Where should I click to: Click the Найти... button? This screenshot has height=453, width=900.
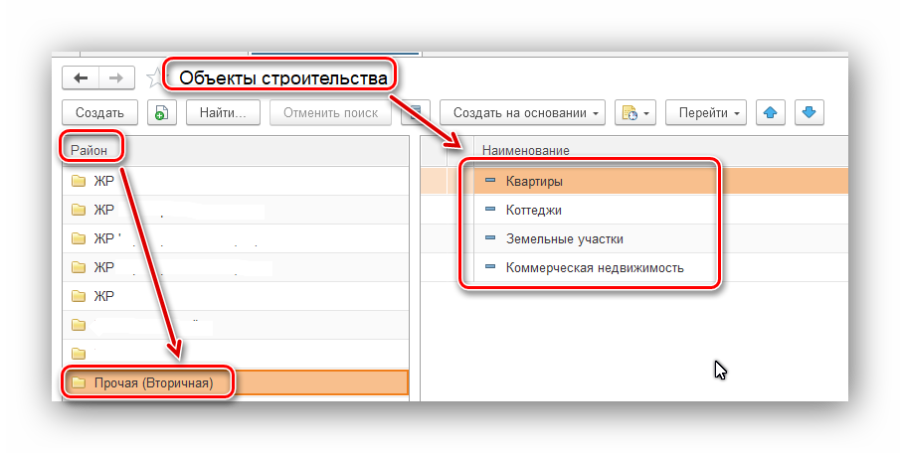(x=223, y=113)
